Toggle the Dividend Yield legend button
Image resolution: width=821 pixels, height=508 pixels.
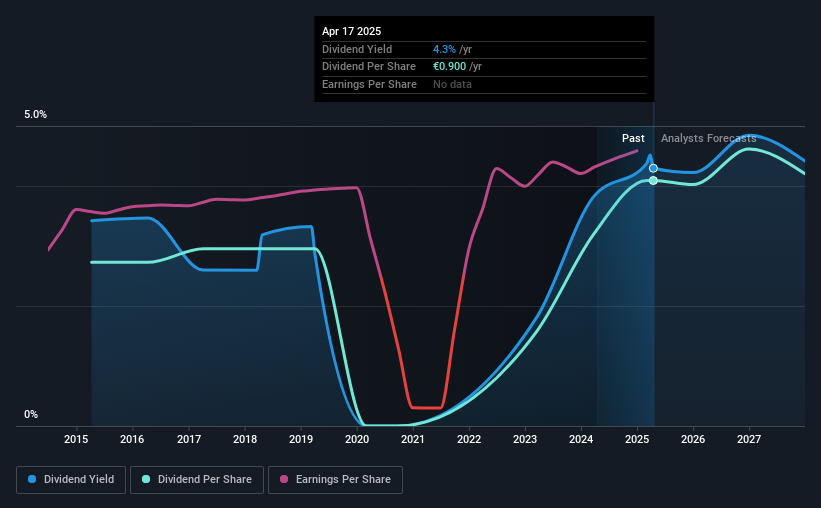(71, 480)
